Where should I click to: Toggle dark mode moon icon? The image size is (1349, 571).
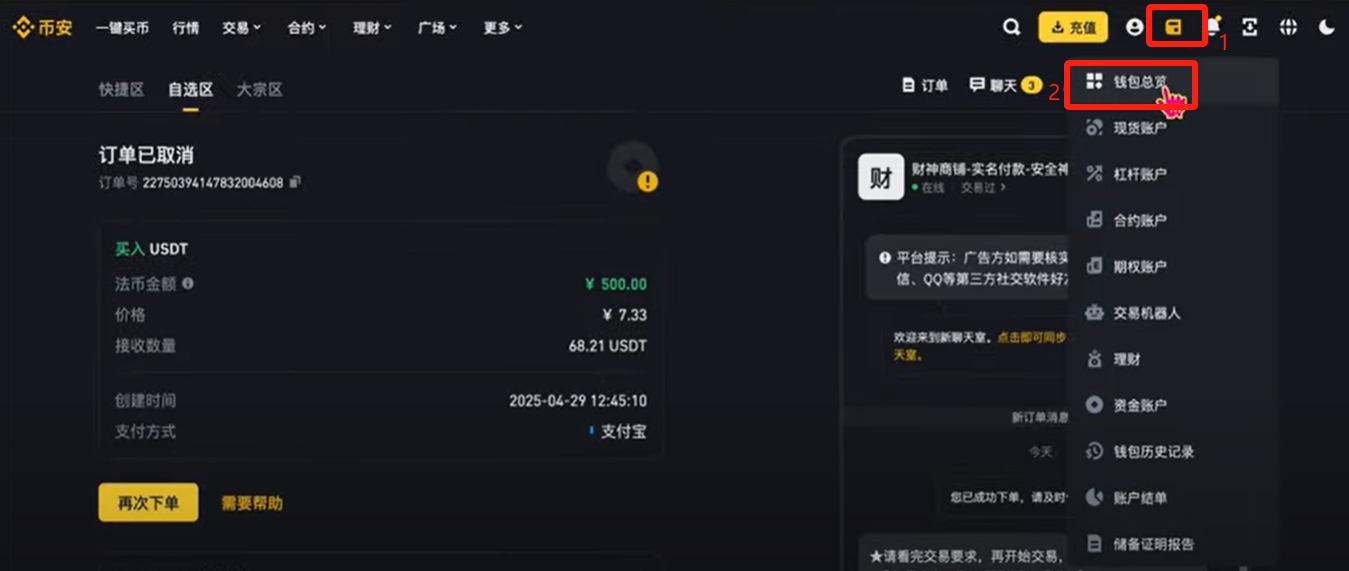click(1327, 28)
